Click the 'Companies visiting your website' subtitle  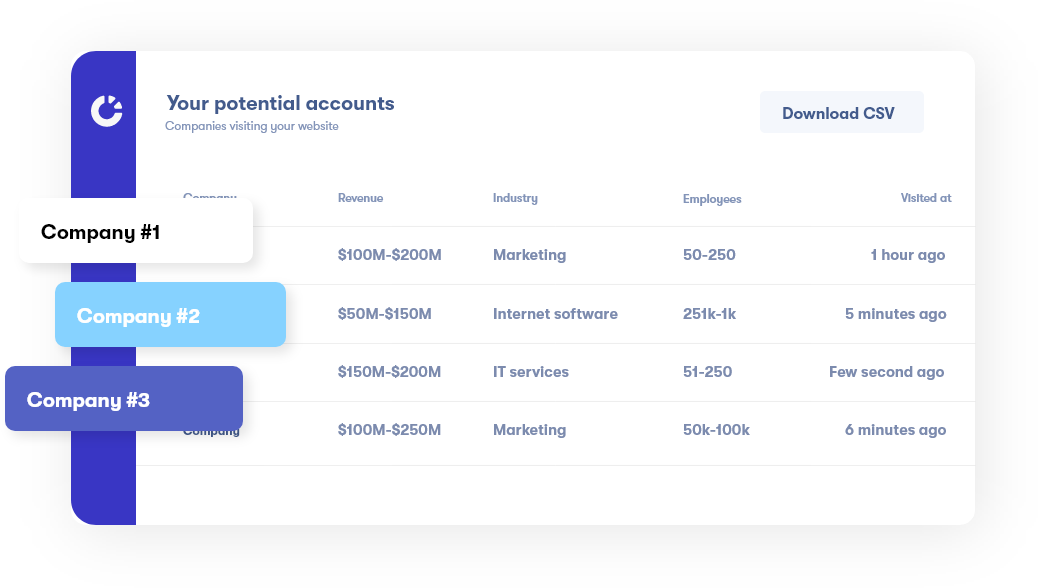pos(251,126)
